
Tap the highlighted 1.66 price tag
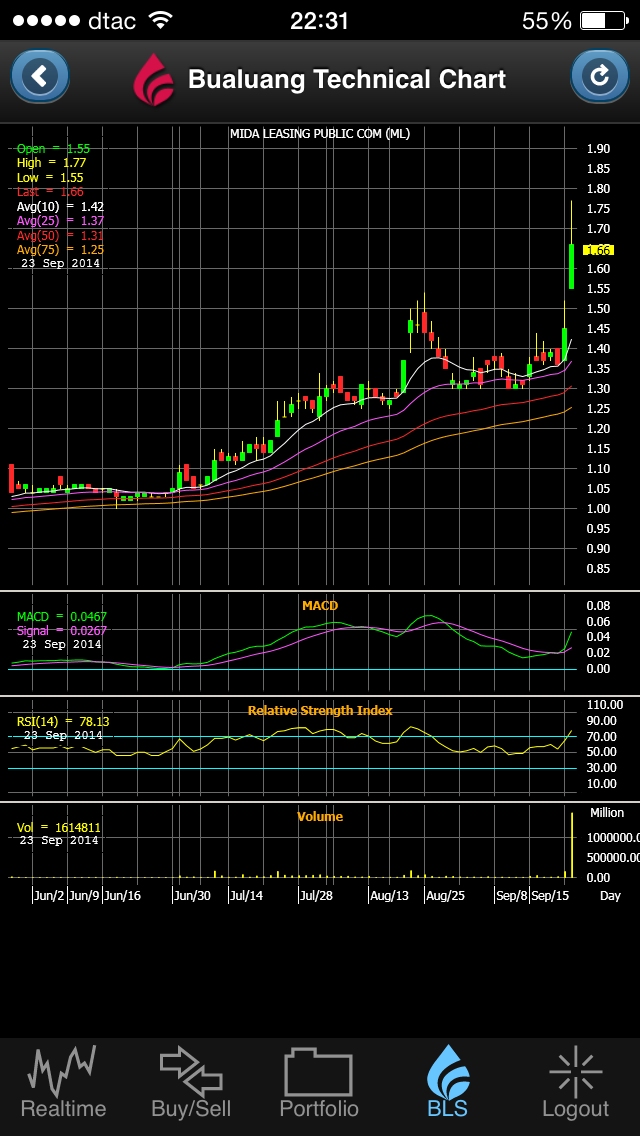click(x=599, y=250)
